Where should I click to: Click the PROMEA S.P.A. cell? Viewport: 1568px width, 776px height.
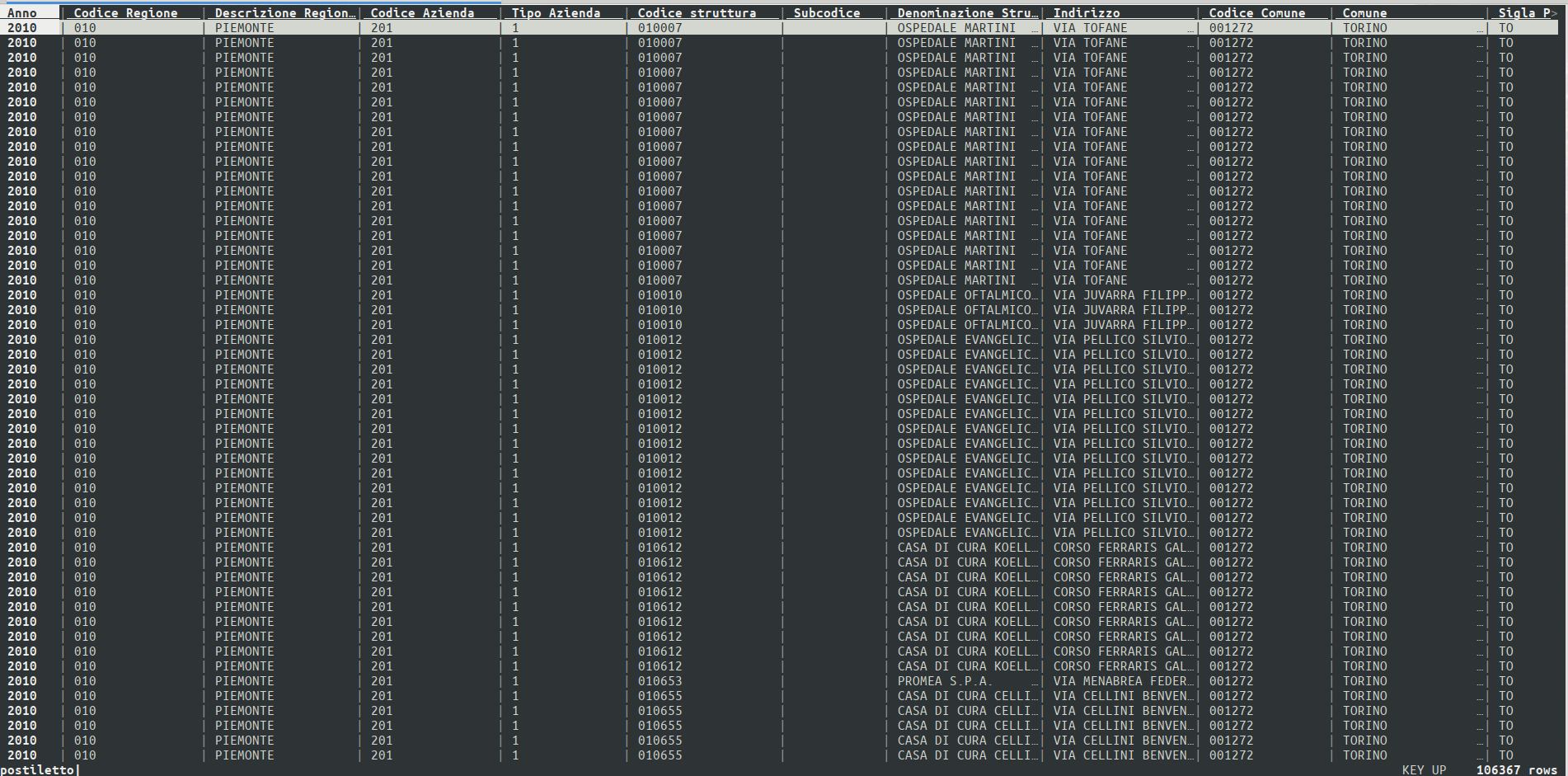[x=945, y=681]
